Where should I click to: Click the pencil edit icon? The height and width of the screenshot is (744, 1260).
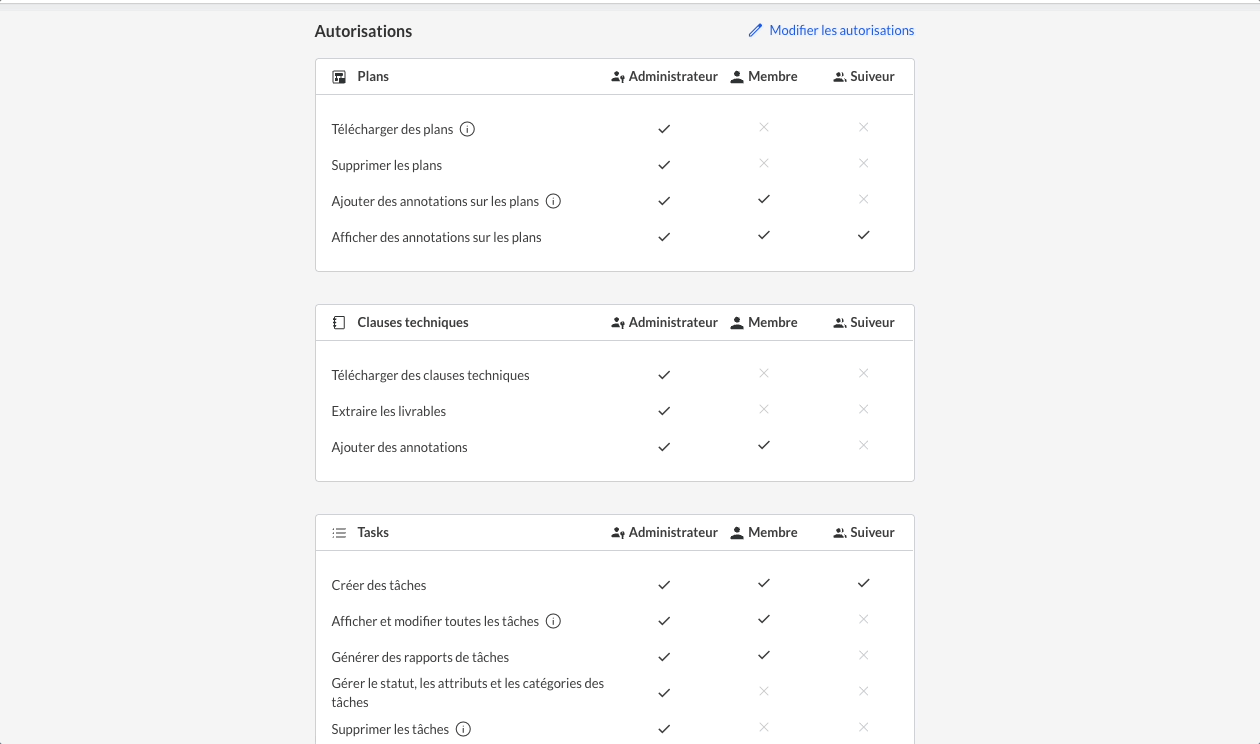click(x=755, y=30)
